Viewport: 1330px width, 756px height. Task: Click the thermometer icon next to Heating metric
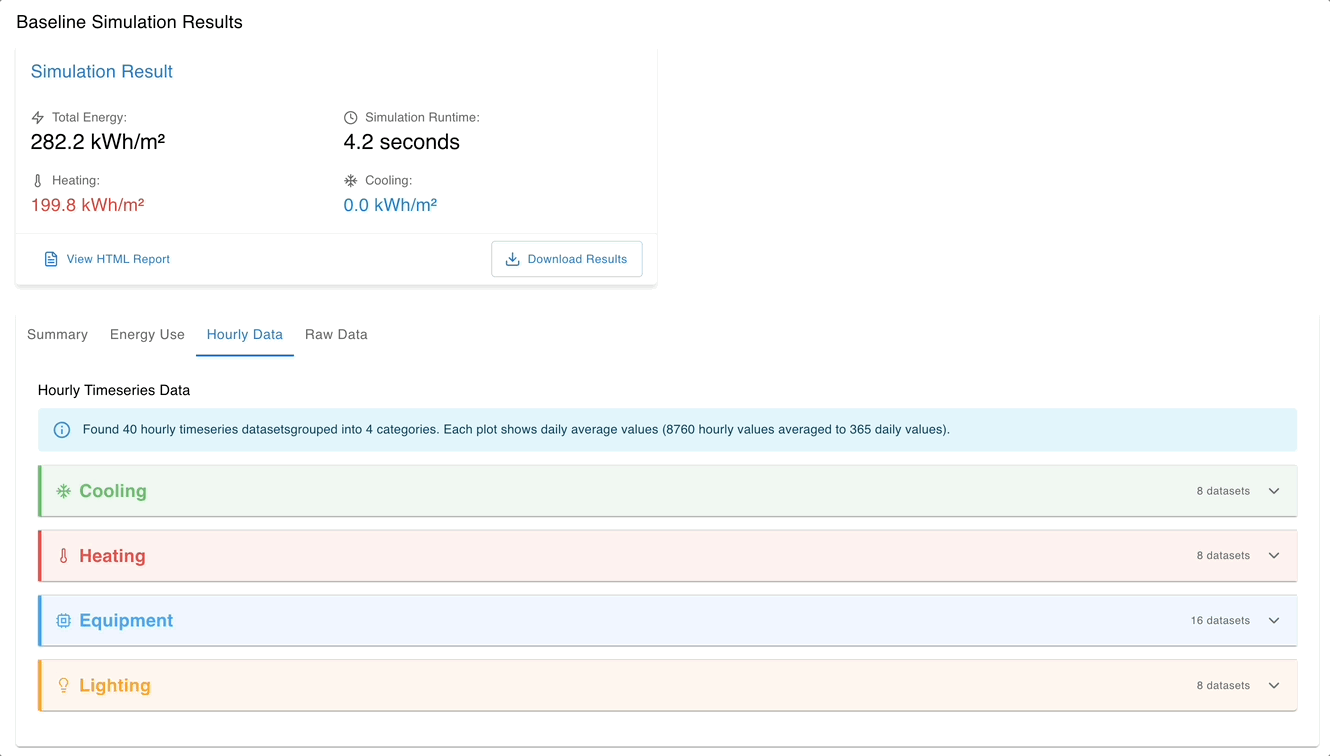(x=38, y=181)
